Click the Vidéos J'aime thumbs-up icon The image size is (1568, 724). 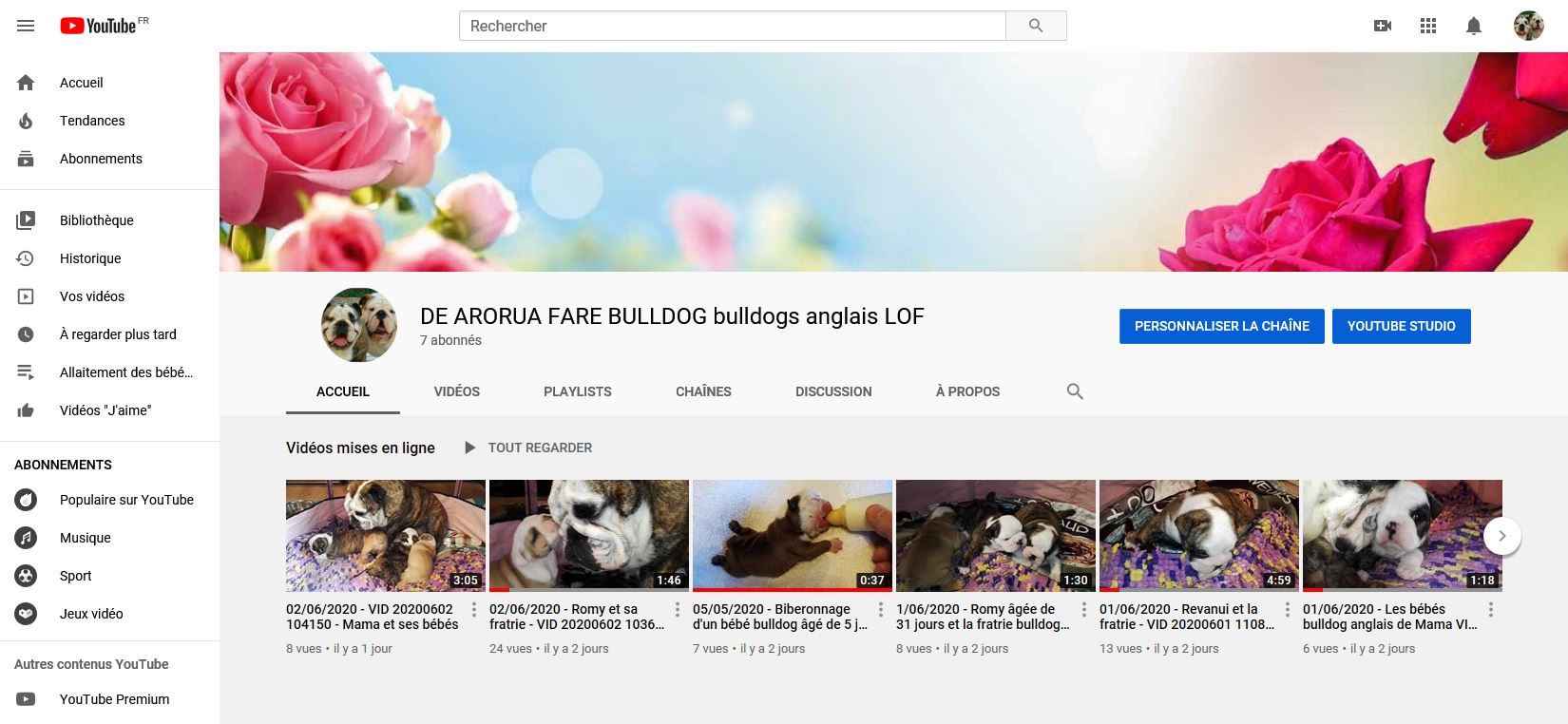(26, 410)
